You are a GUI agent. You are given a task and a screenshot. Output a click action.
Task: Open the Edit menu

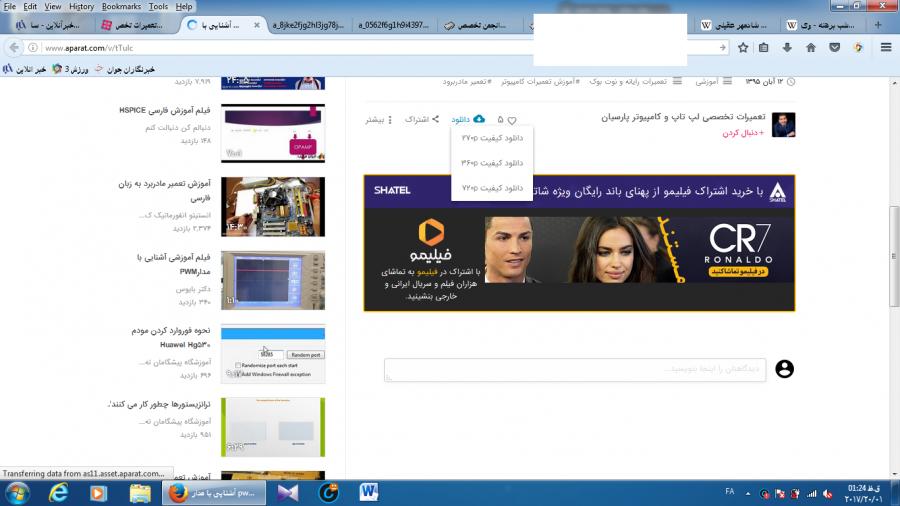click(x=30, y=6)
